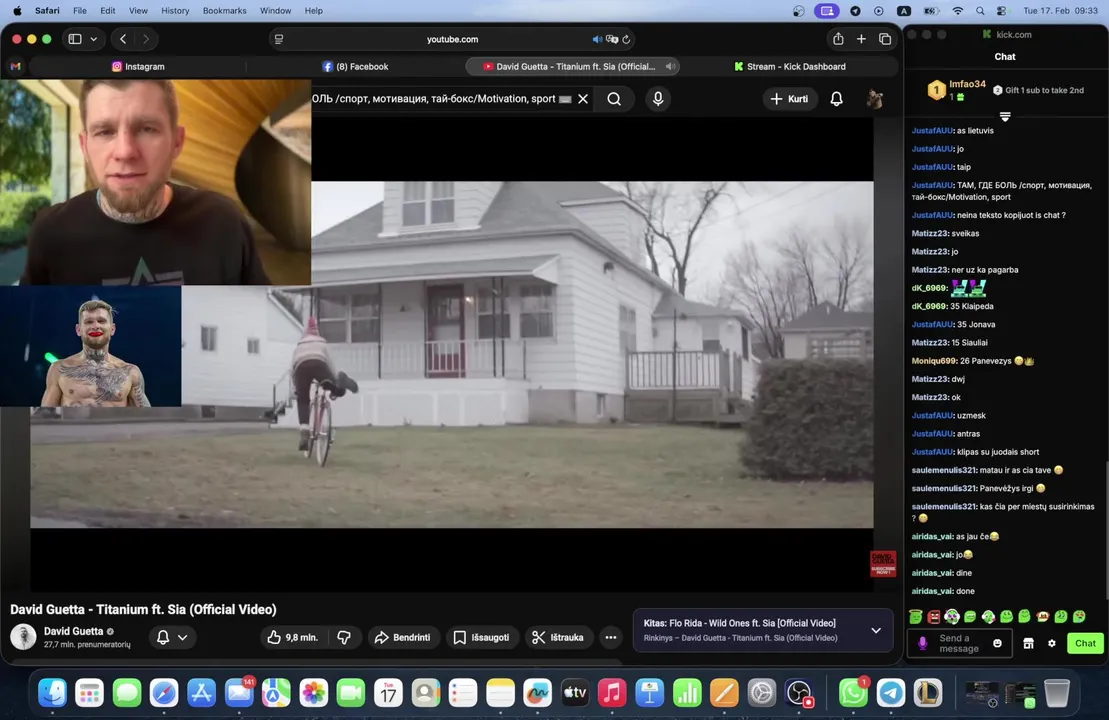Open the Apple menu
Image resolution: width=1109 pixels, height=720 pixels.
pos(17,11)
